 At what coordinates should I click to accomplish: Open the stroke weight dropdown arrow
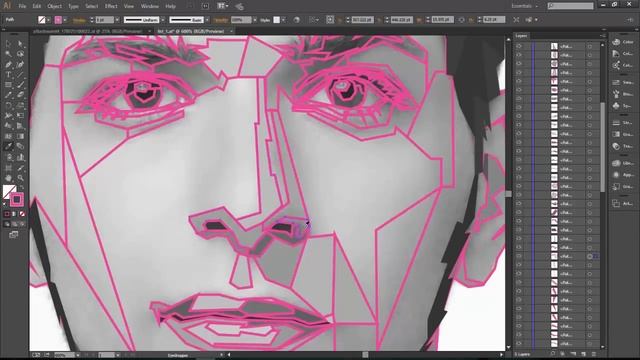pos(117,20)
